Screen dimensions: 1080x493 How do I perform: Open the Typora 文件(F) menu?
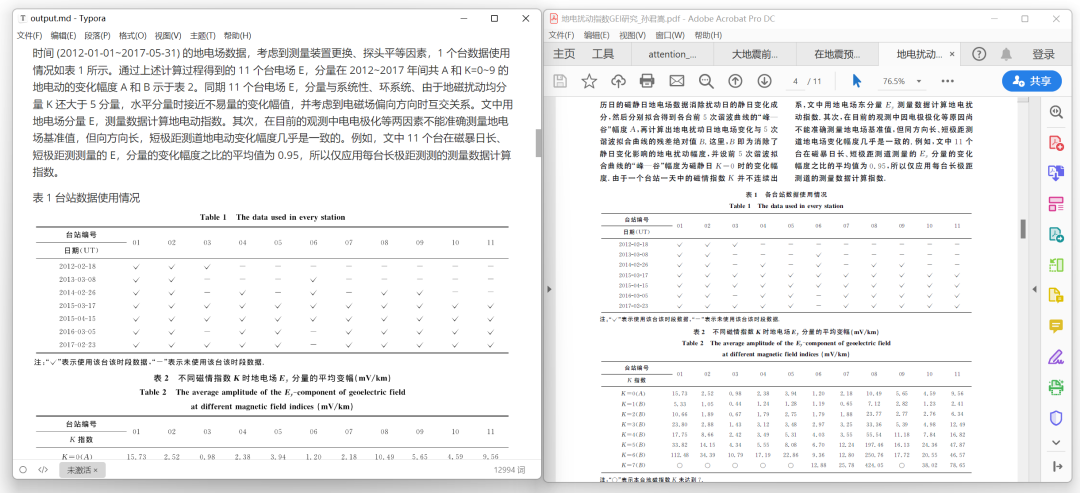[x=30, y=36]
